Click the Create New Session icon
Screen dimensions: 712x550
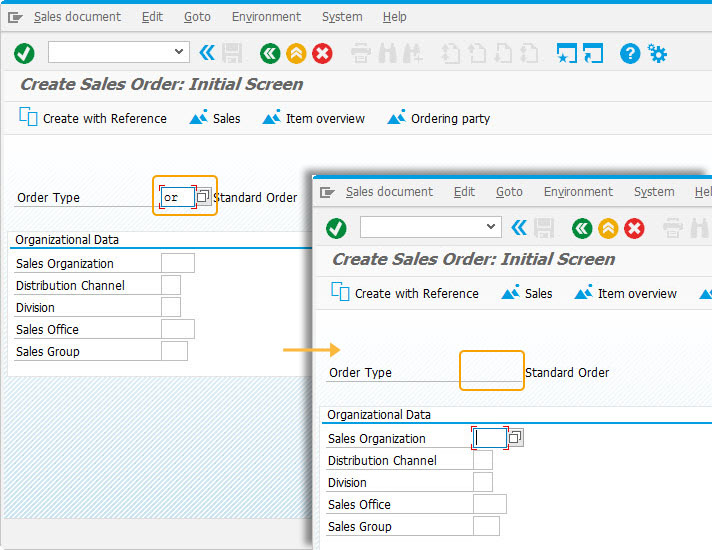pos(567,53)
